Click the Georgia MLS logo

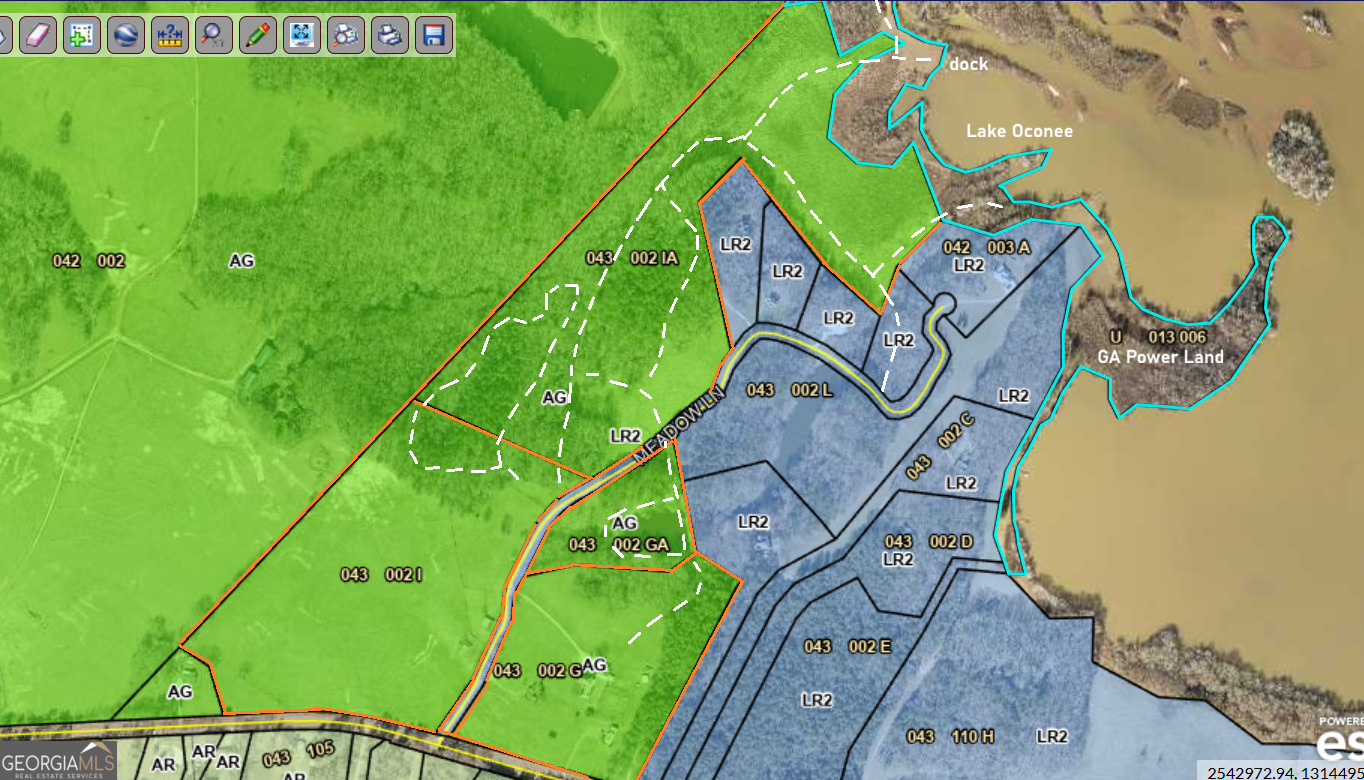(58, 759)
